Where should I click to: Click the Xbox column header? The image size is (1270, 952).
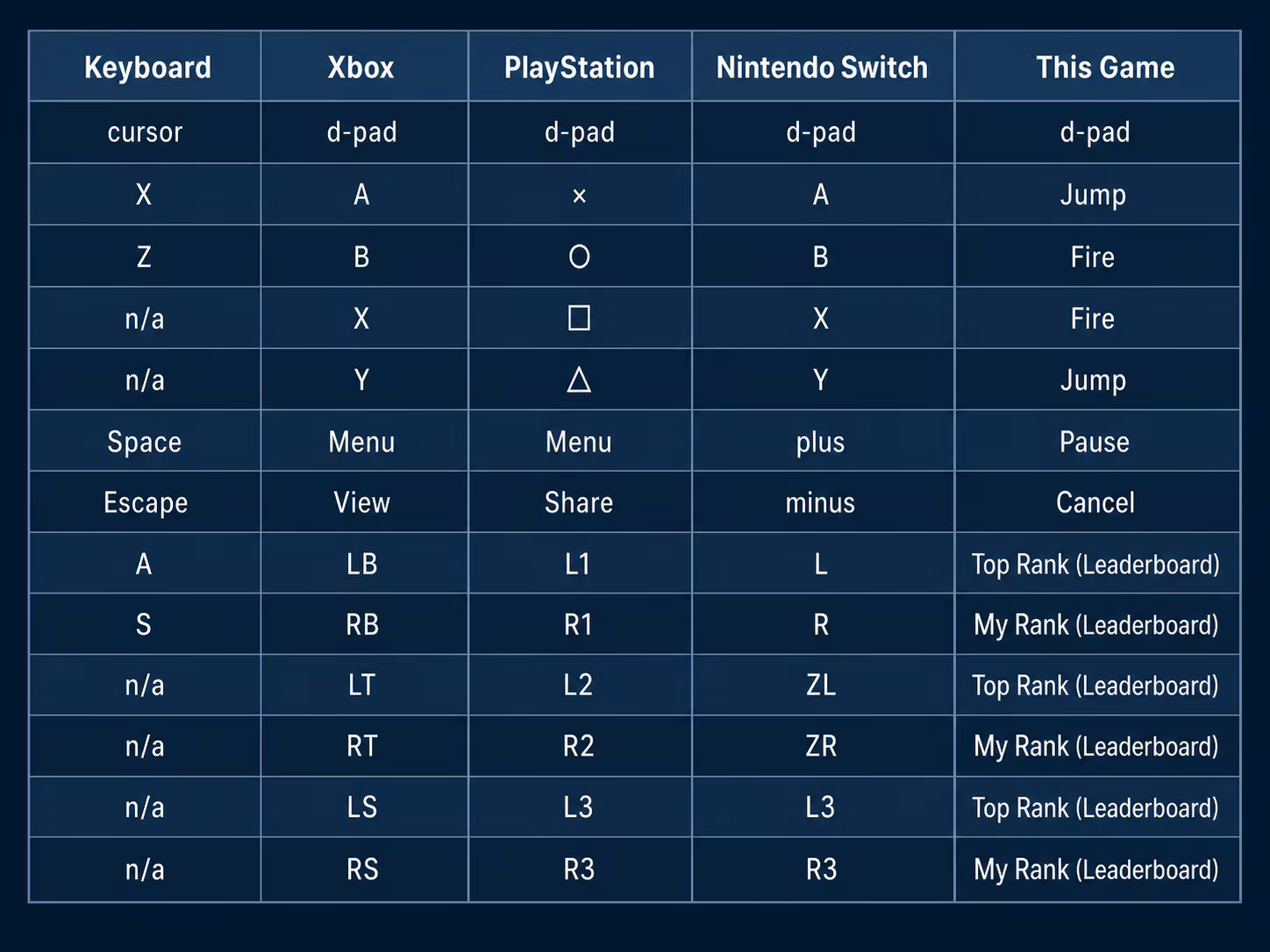[360, 67]
